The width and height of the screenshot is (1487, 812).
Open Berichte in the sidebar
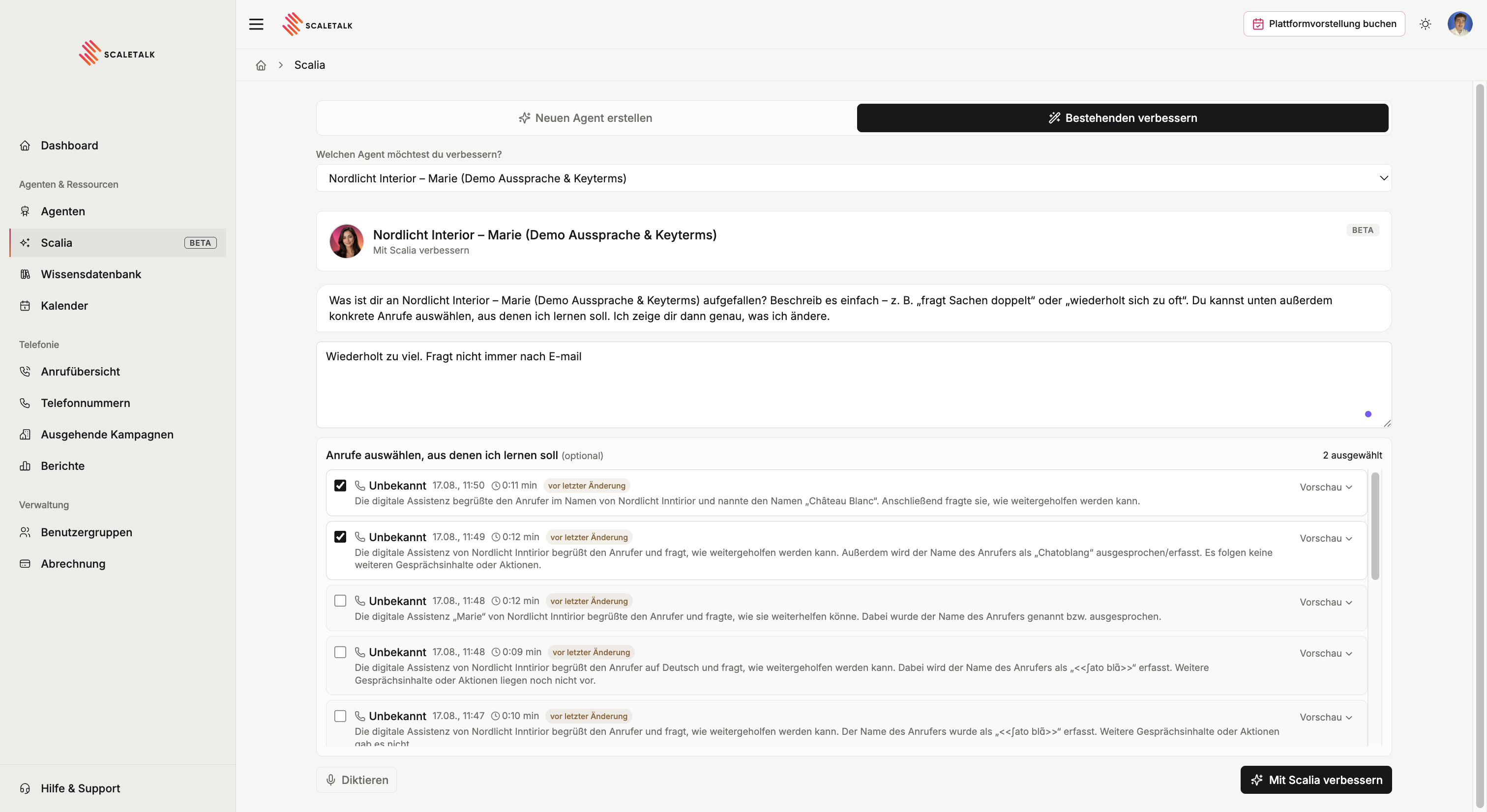(x=118, y=466)
